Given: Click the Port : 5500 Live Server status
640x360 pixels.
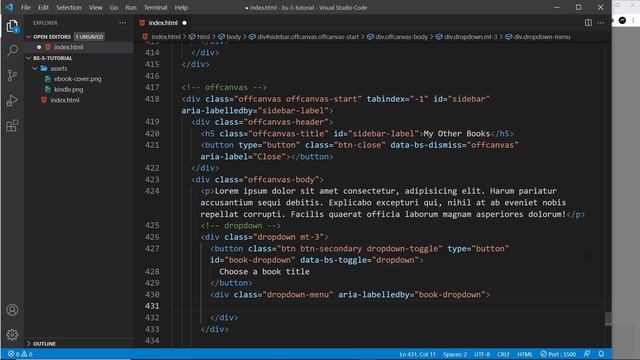Looking at the screenshot, I should 558,354.
